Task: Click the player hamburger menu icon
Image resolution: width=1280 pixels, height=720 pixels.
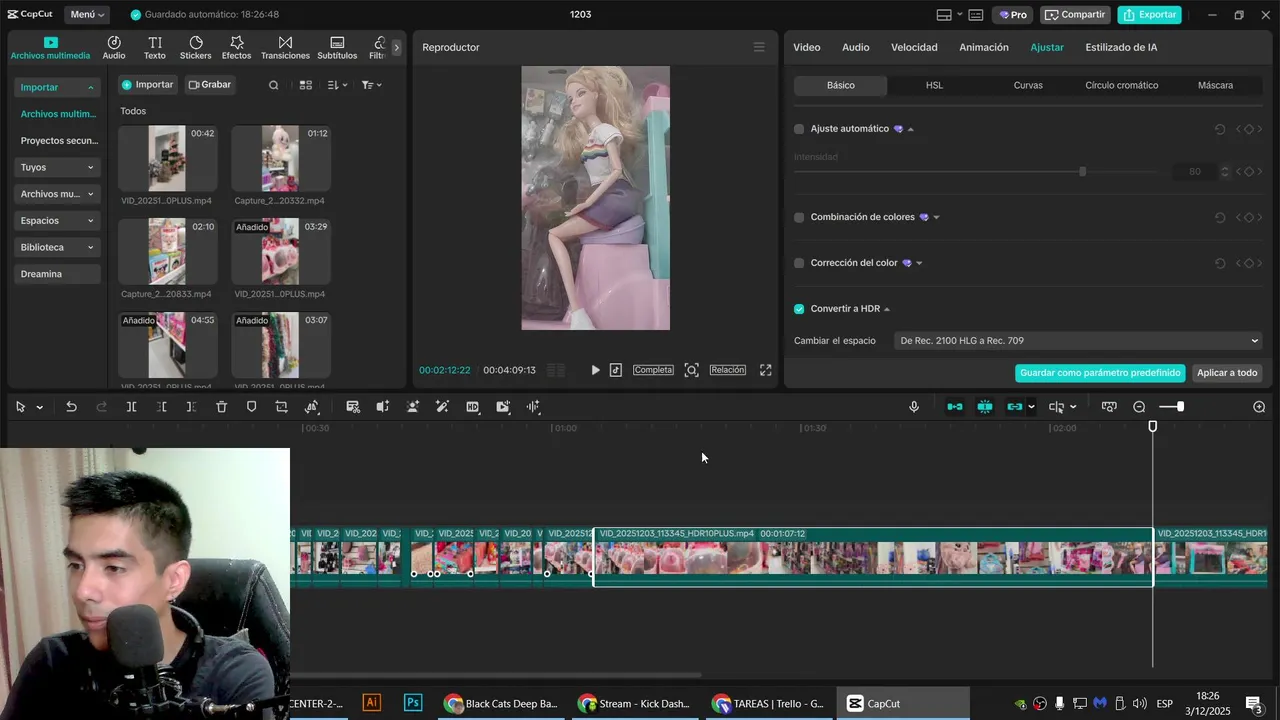Action: 759,47
